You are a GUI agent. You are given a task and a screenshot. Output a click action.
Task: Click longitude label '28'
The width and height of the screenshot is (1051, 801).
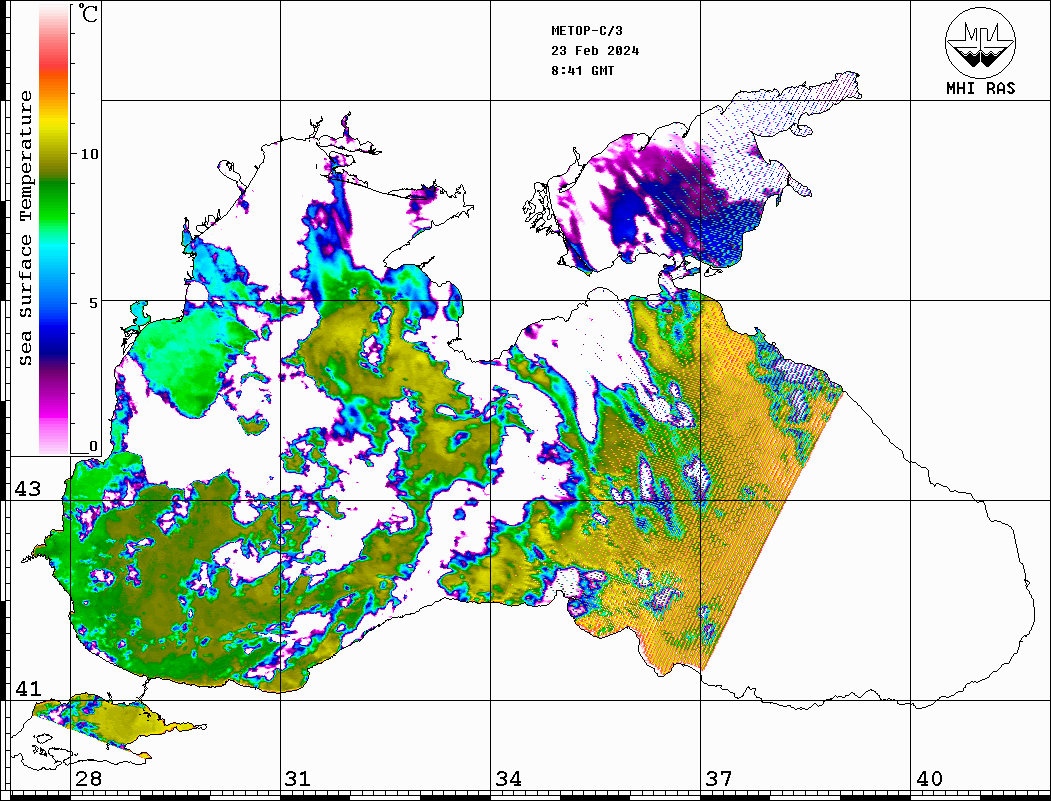coord(89,779)
